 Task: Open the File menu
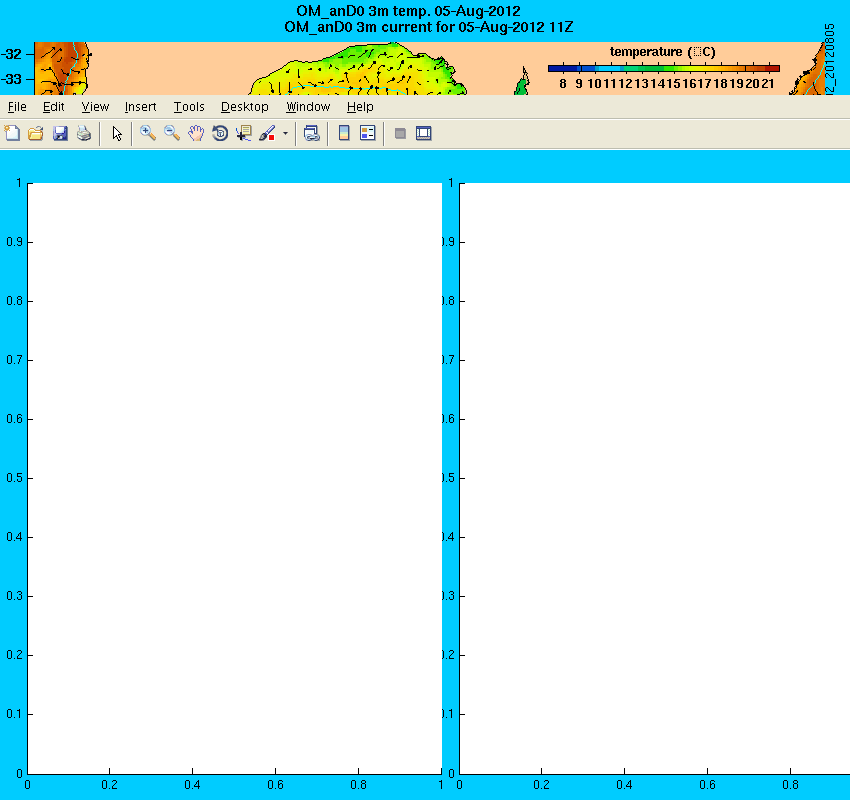(x=17, y=107)
